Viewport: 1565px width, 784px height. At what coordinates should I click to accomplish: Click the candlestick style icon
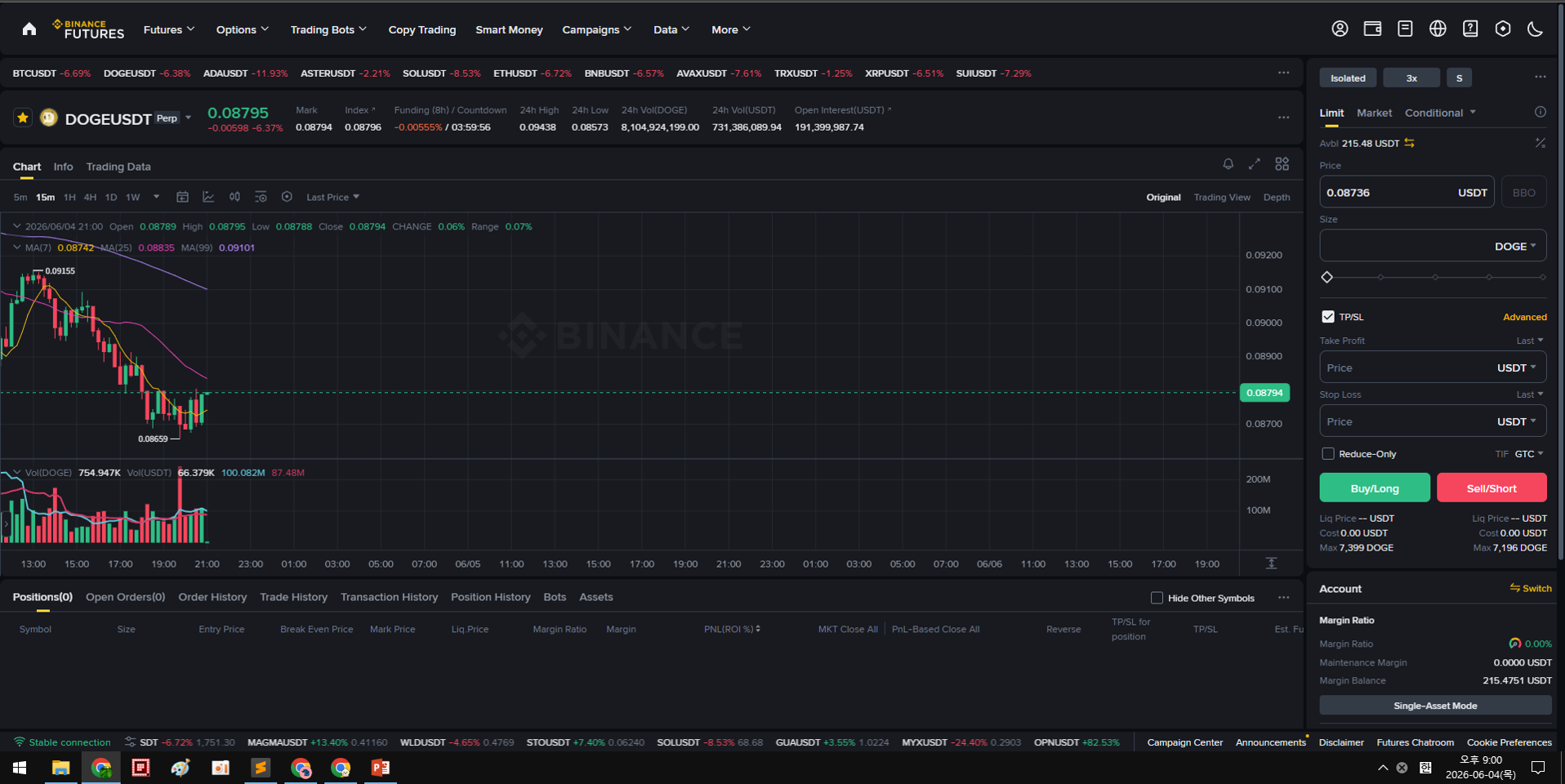[x=234, y=197]
